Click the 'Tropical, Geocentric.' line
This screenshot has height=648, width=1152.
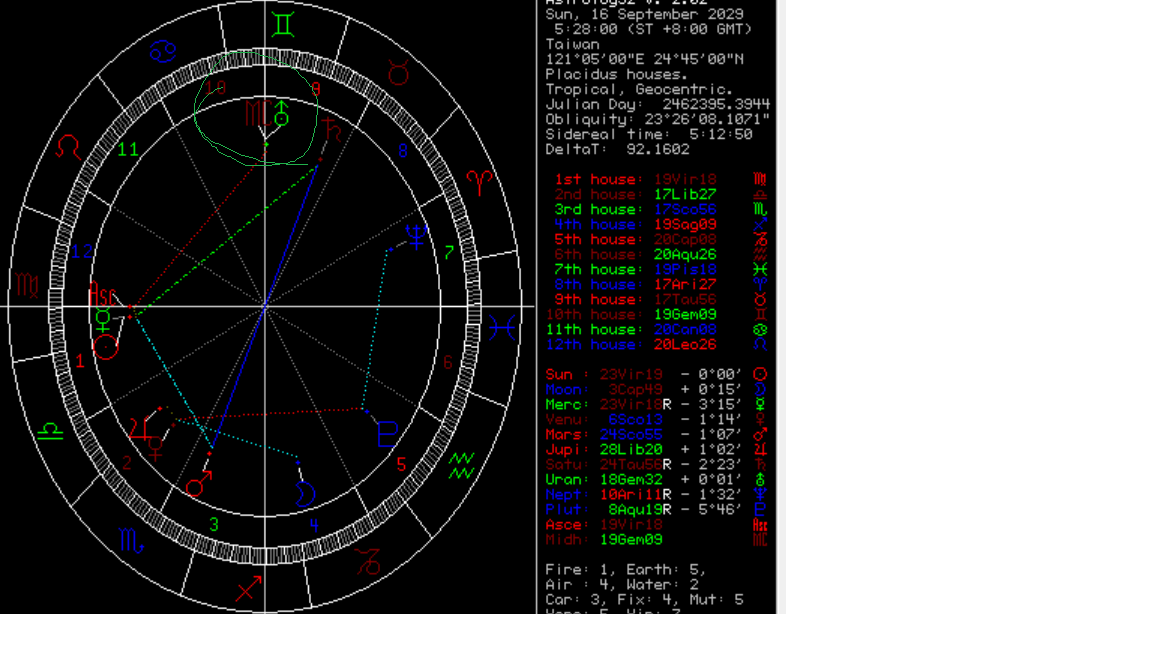click(639, 90)
